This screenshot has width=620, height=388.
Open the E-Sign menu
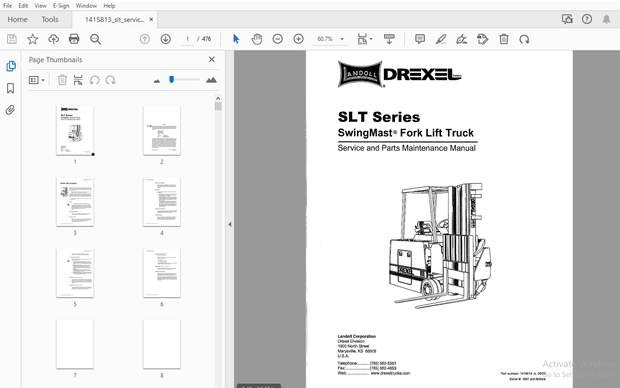pyautogui.click(x=61, y=6)
